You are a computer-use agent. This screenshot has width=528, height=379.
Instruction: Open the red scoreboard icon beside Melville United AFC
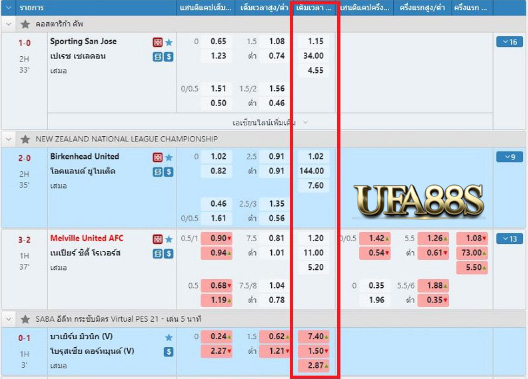click(x=158, y=239)
